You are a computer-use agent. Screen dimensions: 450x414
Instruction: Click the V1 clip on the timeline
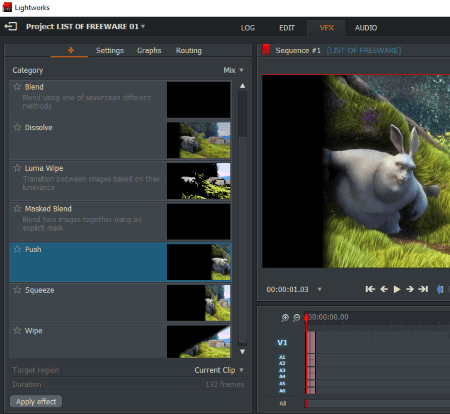tap(311, 342)
